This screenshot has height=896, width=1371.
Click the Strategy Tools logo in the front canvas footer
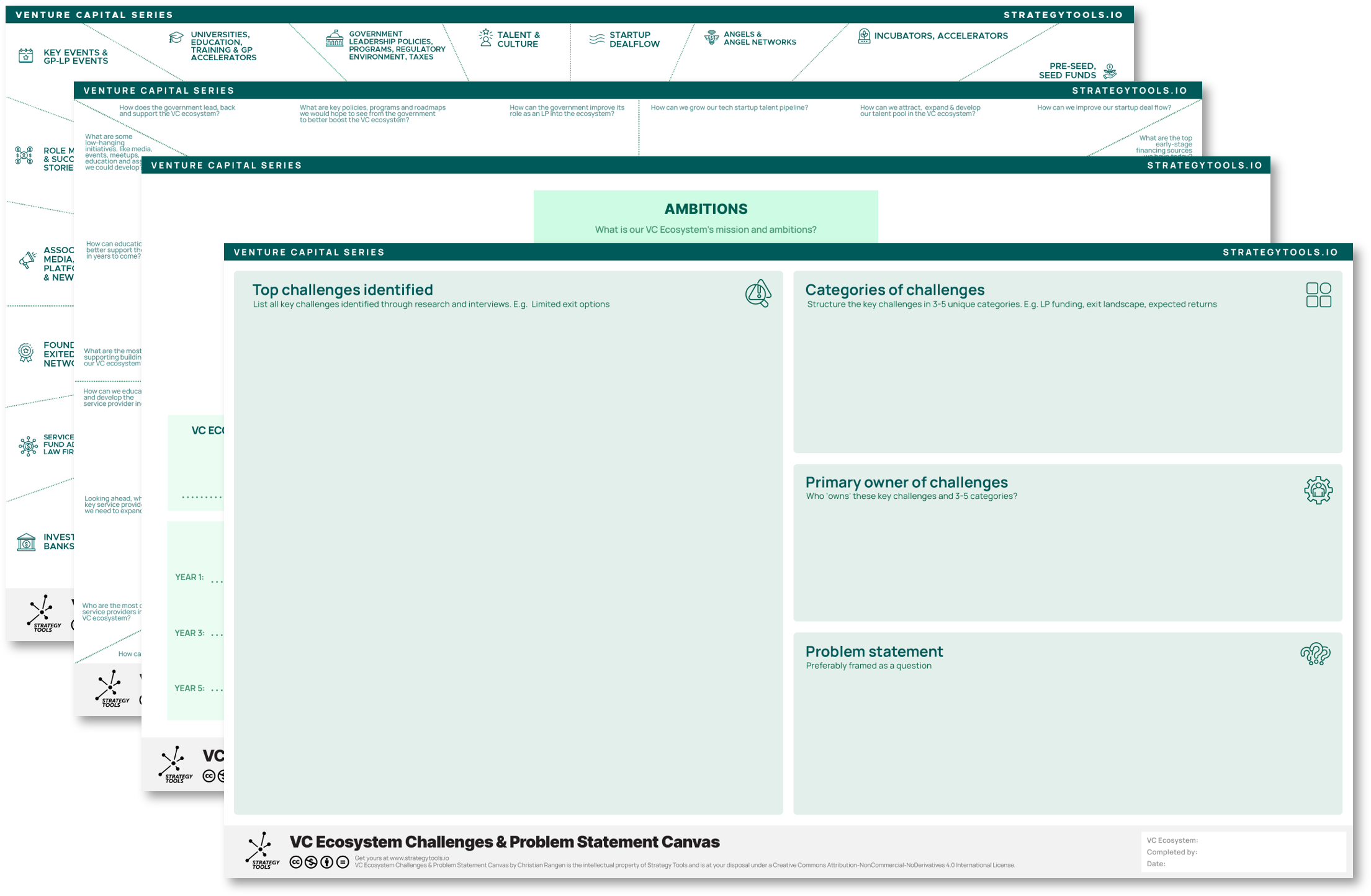coord(262,851)
